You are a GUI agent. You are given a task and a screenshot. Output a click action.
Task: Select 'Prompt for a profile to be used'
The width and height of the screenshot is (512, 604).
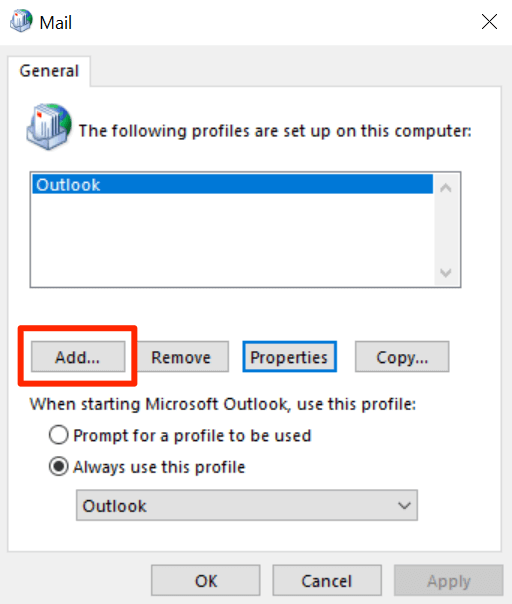pos(59,435)
